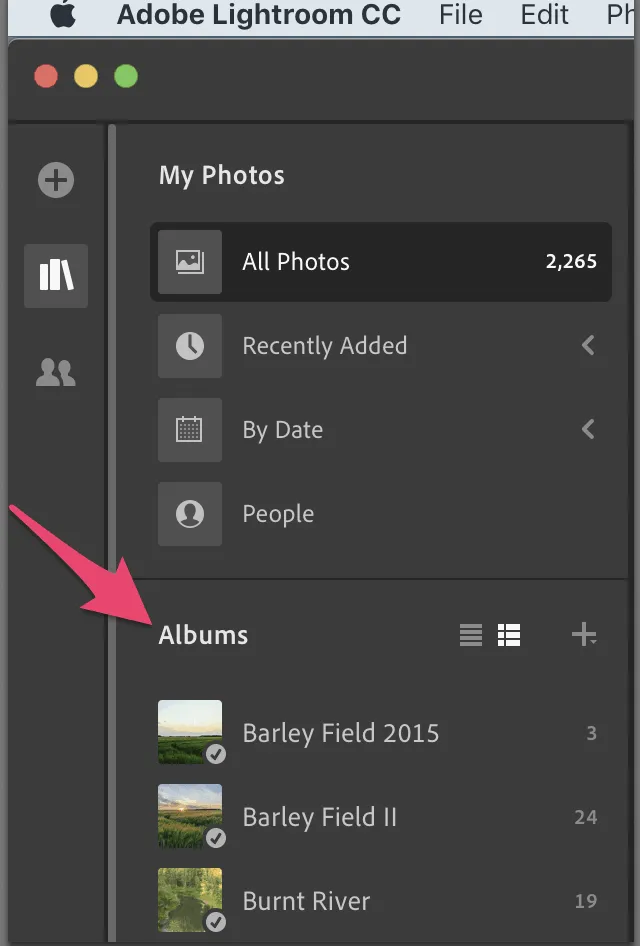Switch albums to thumbnail list view
Viewport: 640px width, 946px height.
coord(509,635)
